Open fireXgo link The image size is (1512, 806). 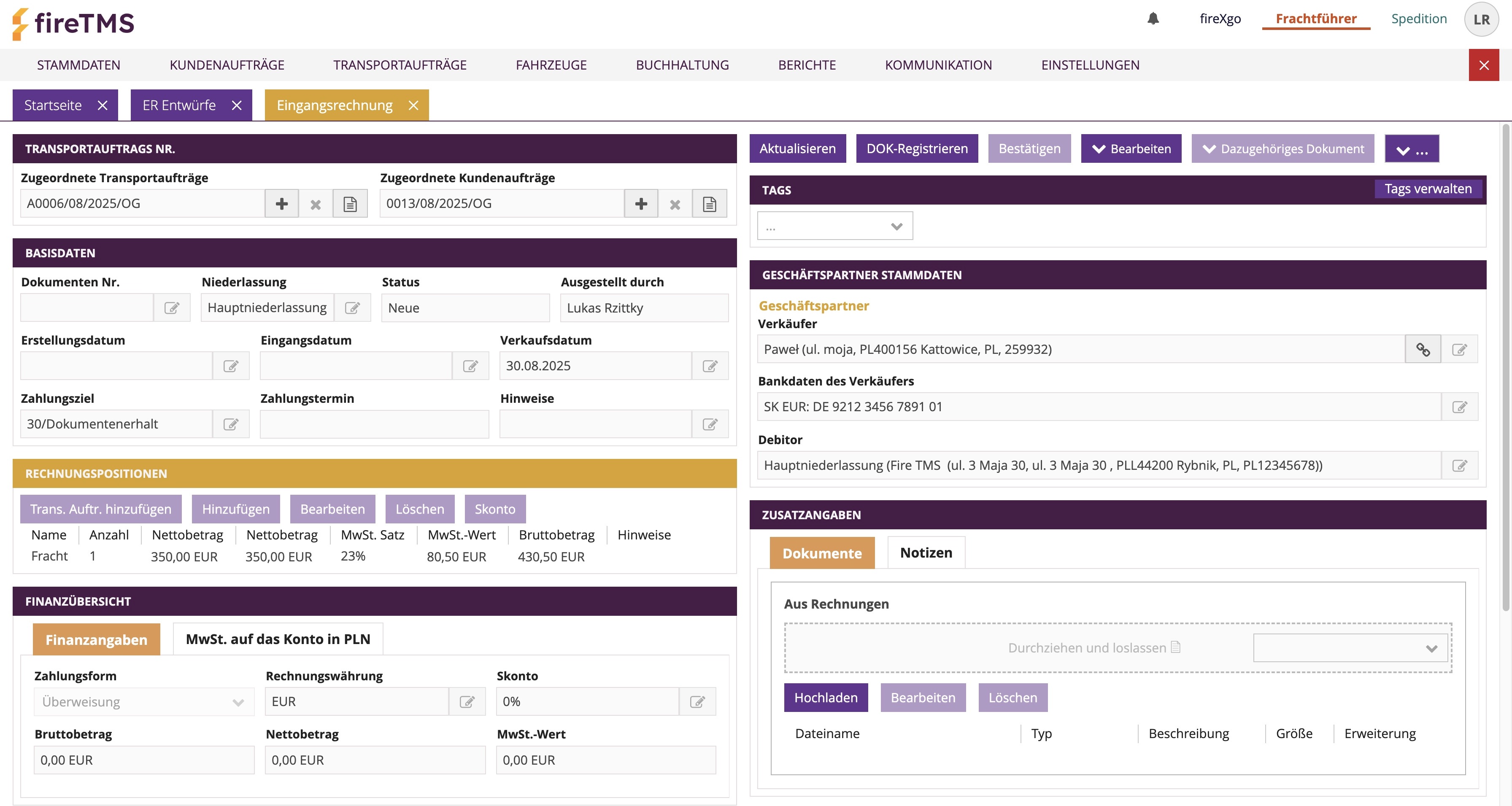pyautogui.click(x=1220, y=19)
